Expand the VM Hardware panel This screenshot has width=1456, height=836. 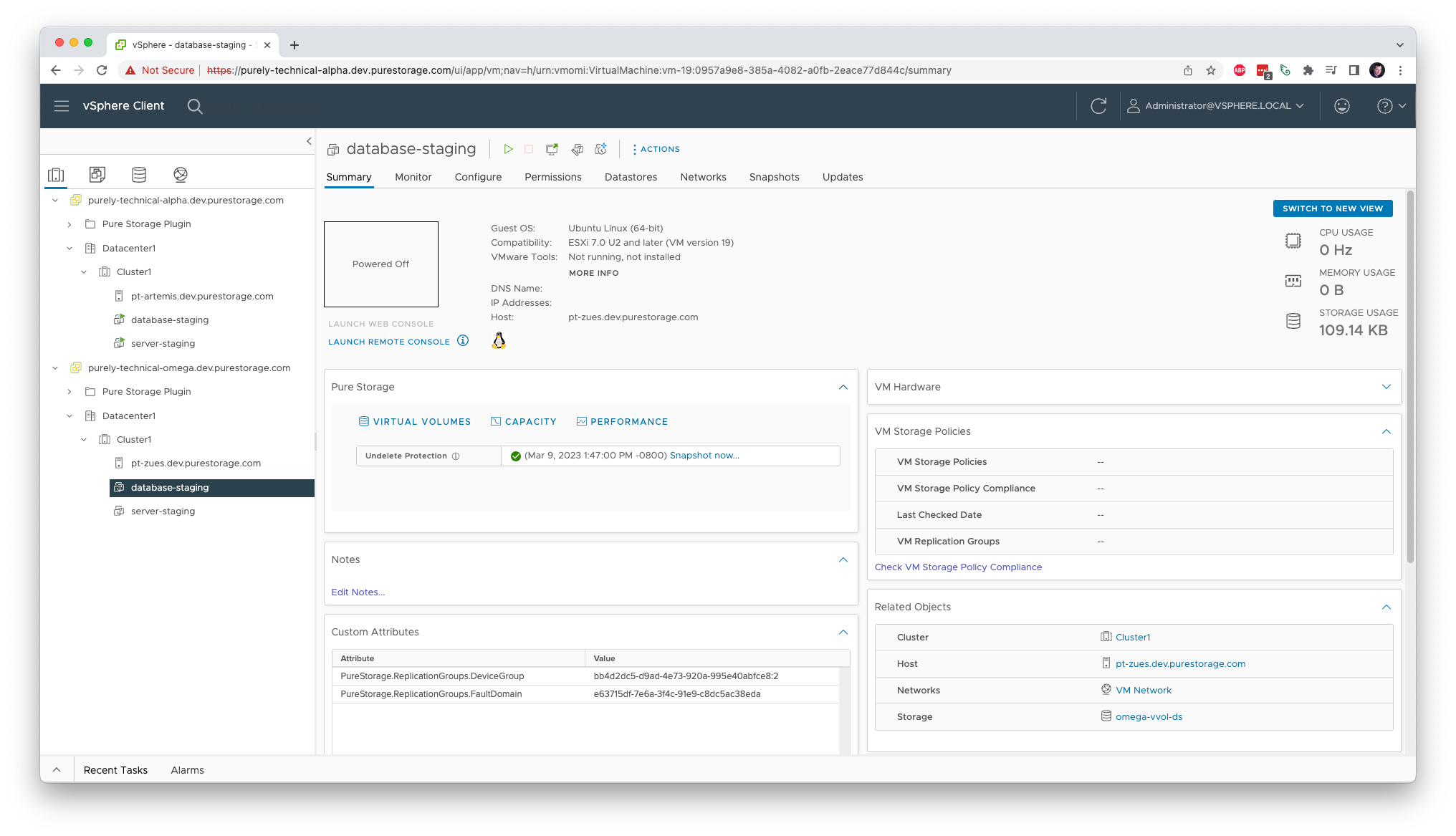coord(1386,388)
